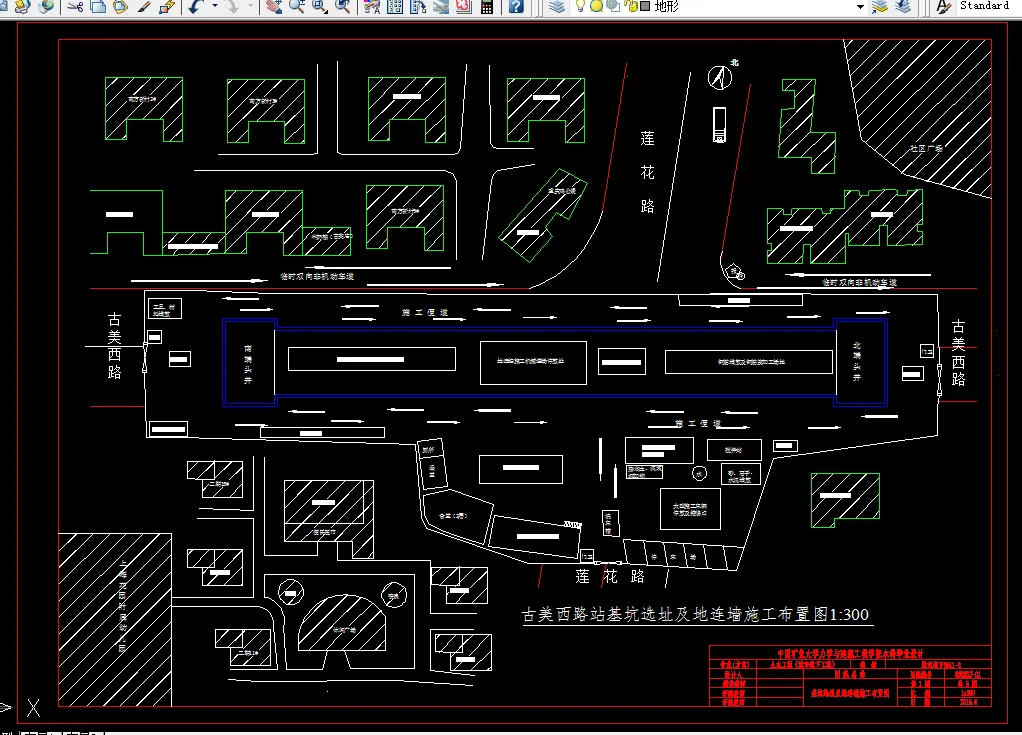Toggle freeze in current viewport for layer
1022x735 pixels.
pyautogui.click(x=613, y=7)
